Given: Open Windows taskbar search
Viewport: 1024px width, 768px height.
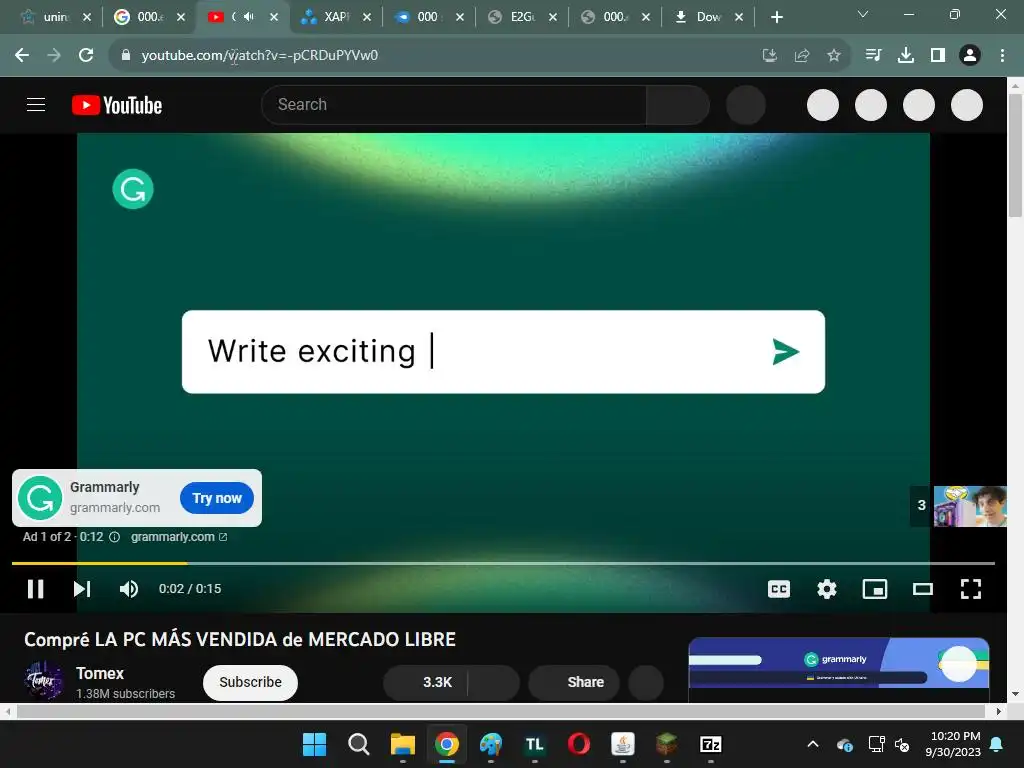Looking at the screenshot, I should [359, 744].
